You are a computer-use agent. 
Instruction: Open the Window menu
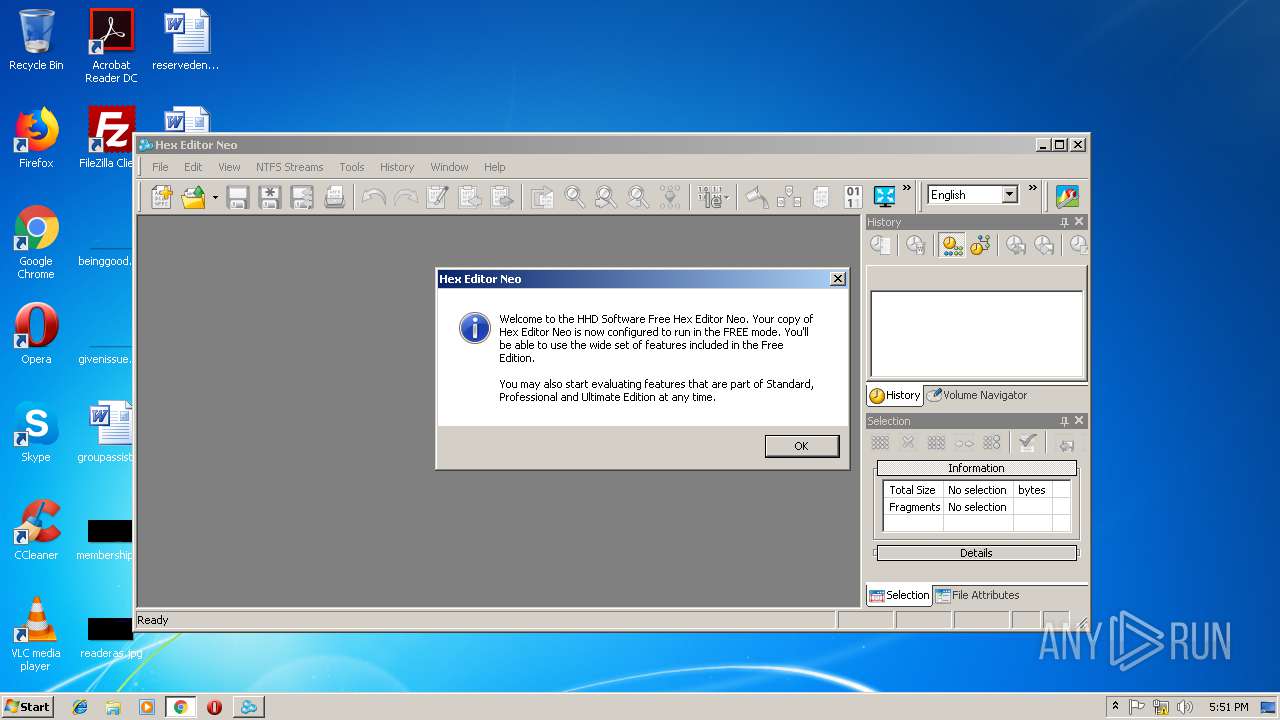click(x=449, y=167)
